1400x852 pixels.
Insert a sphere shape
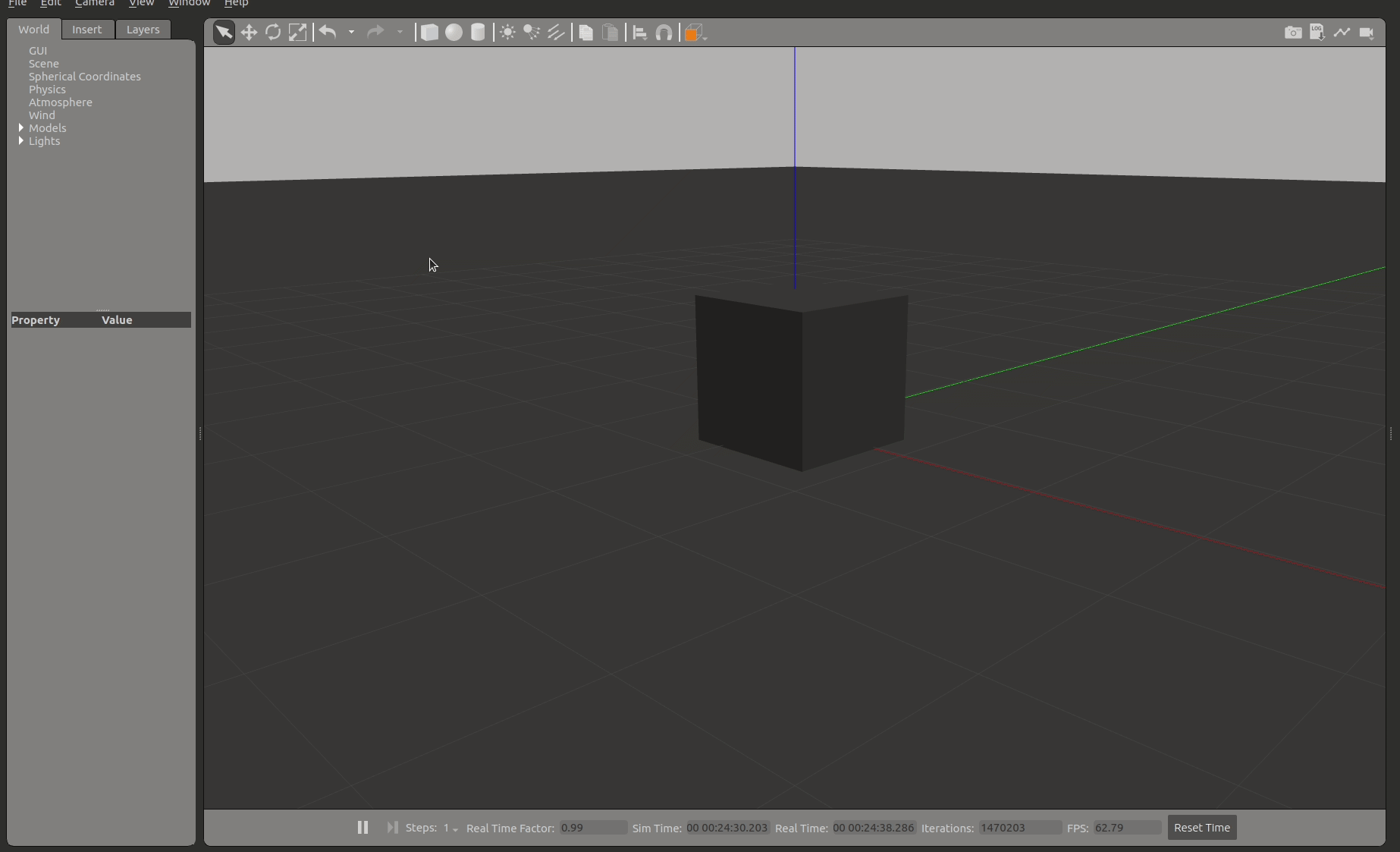(x=454, y=32)
